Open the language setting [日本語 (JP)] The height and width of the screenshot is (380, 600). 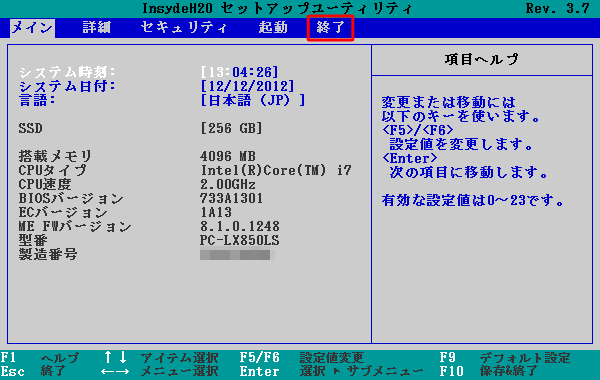tap(253, 100)
